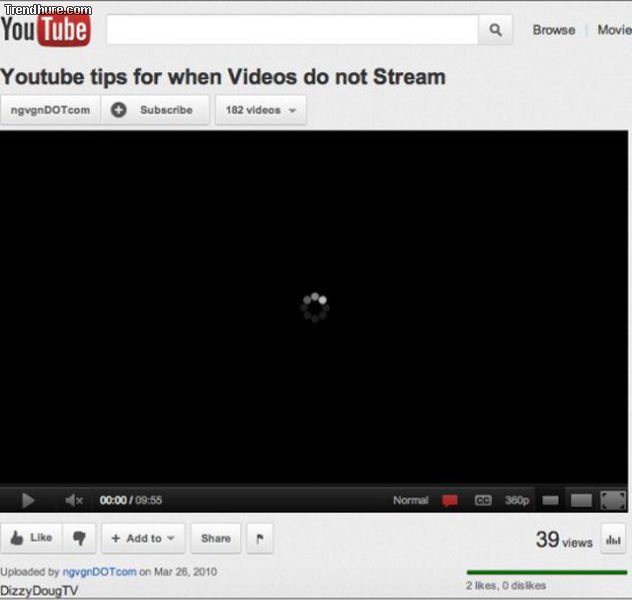Viewport: 632px width, 600px height.
Task: Click the thumbs-up Like button
Action: click(x=31, y=538)
